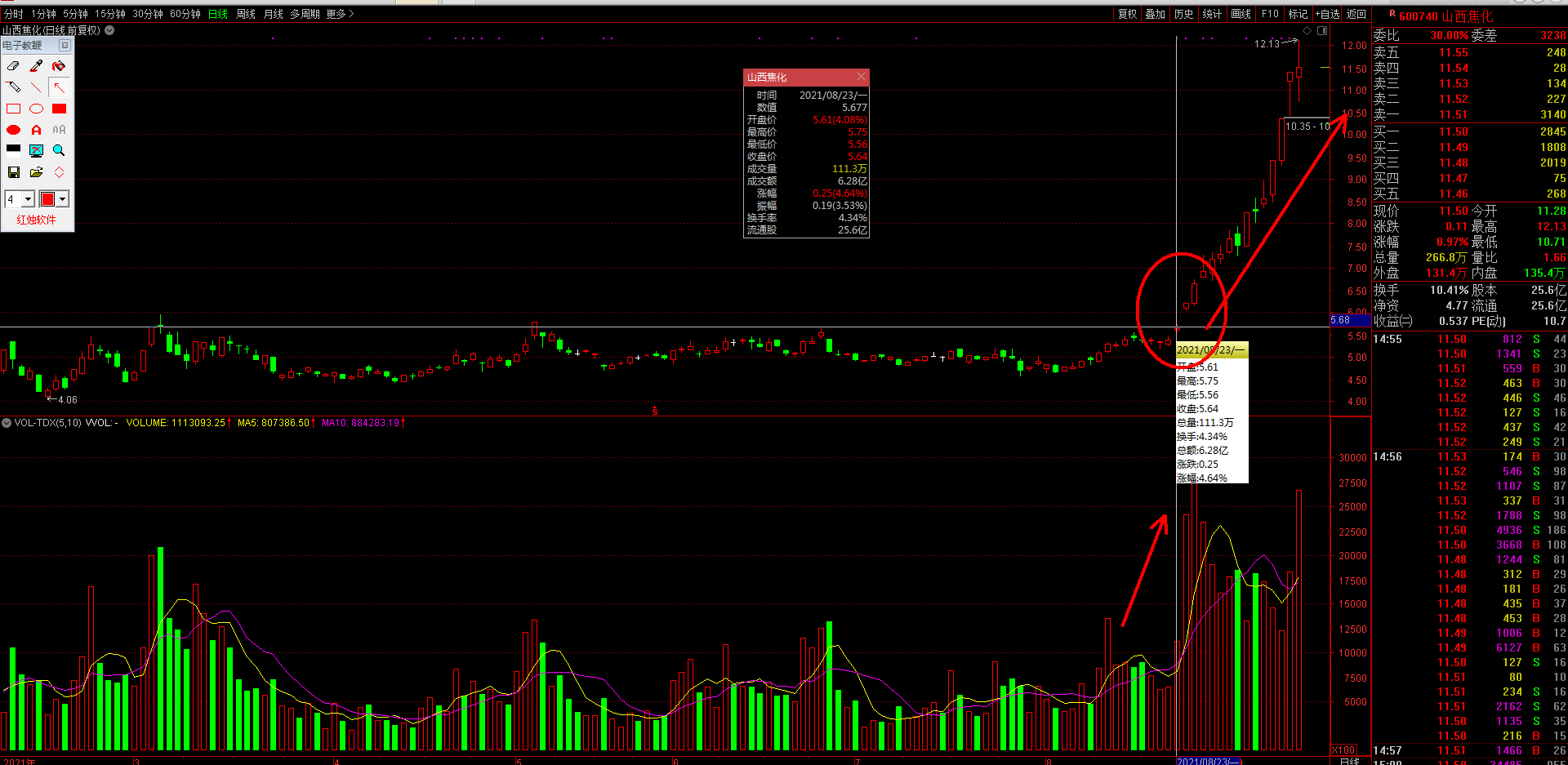Expand the 山西焦化 chart title dropdown

[109, 30]
